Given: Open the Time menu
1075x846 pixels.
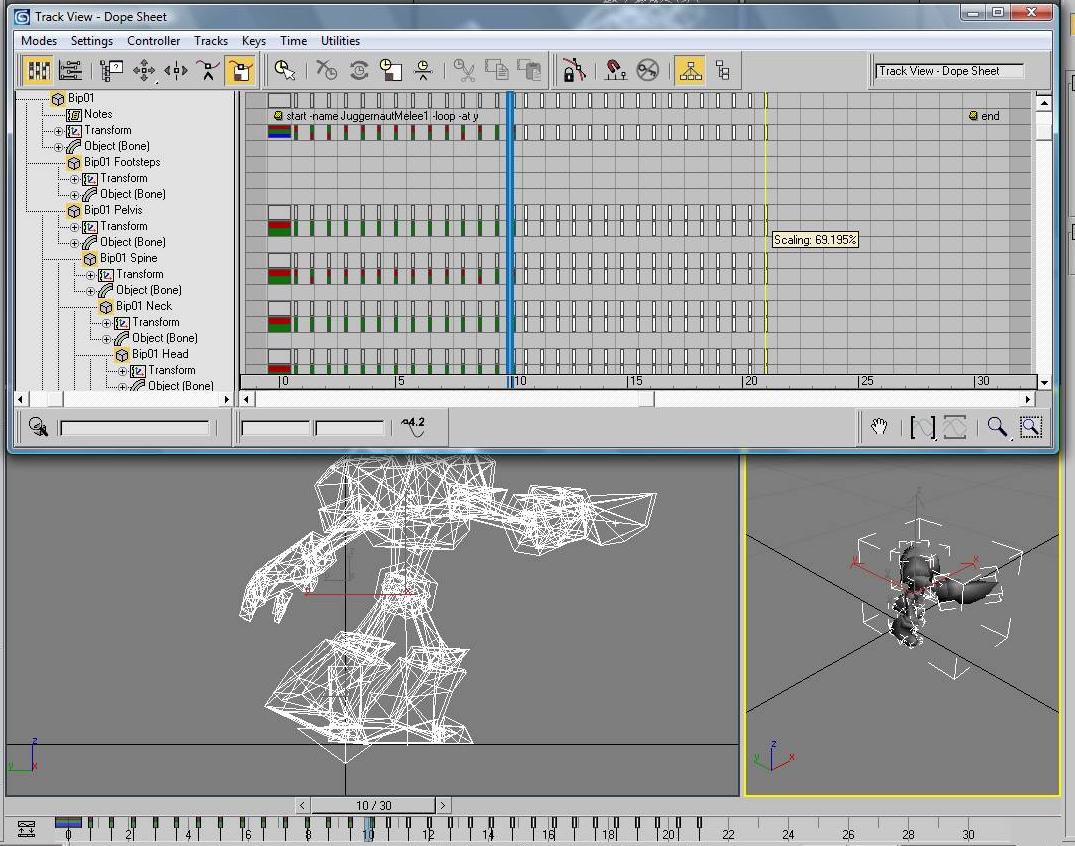Looking at the screenshot, I should (x=293, y=40).
